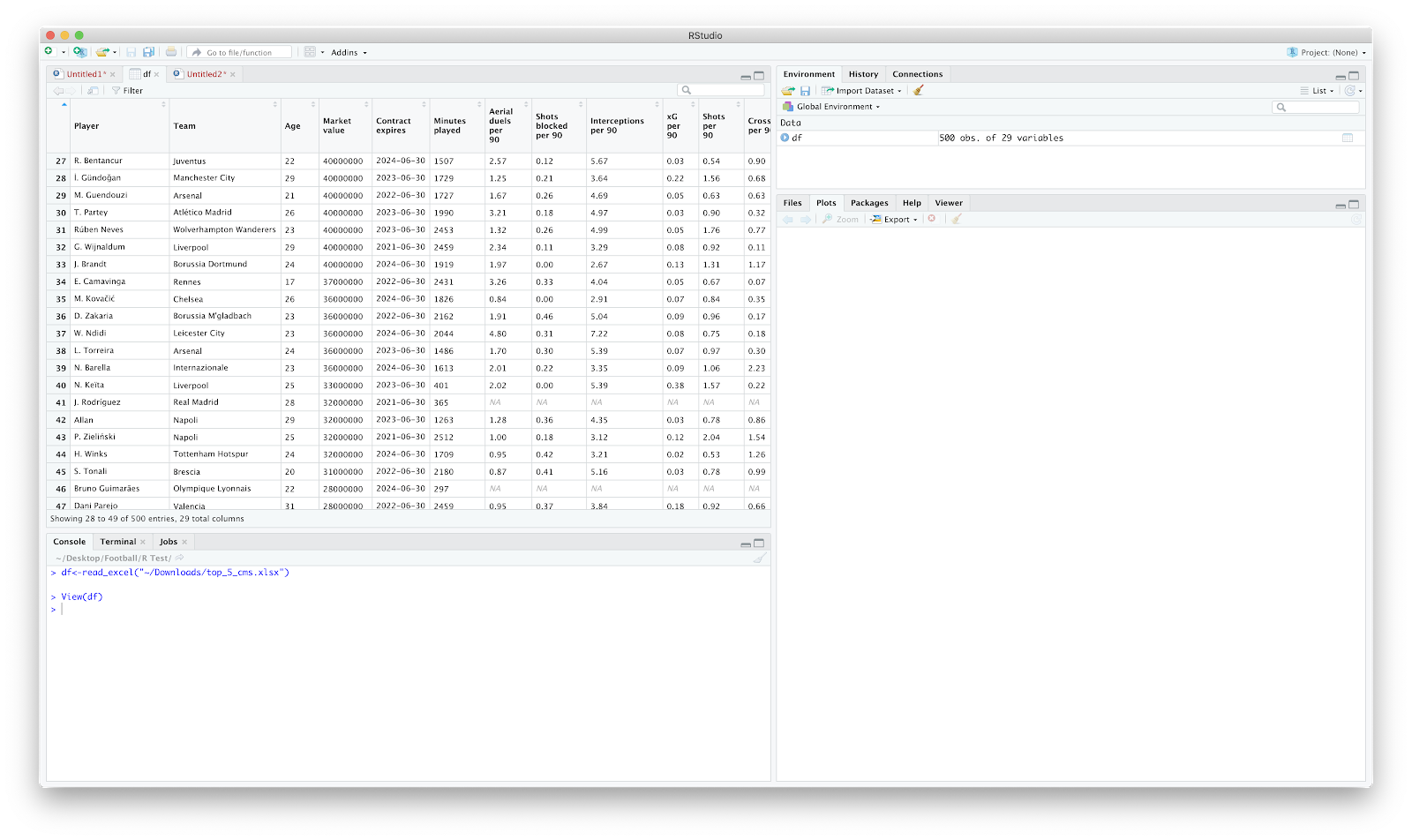Click the Print icon in main toolbar
The image size is (1412, 840).
(171, 52)
